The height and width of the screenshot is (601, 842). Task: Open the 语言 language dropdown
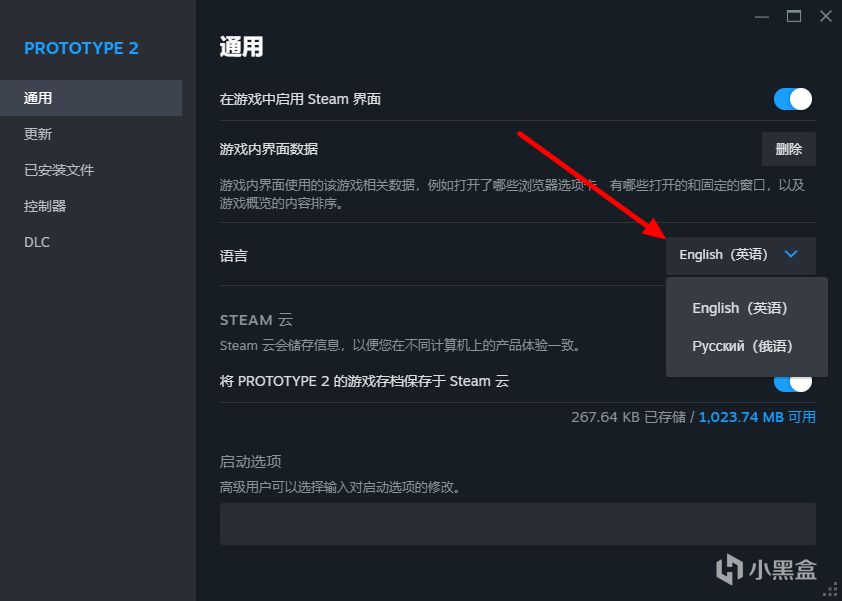click(741, 255)
